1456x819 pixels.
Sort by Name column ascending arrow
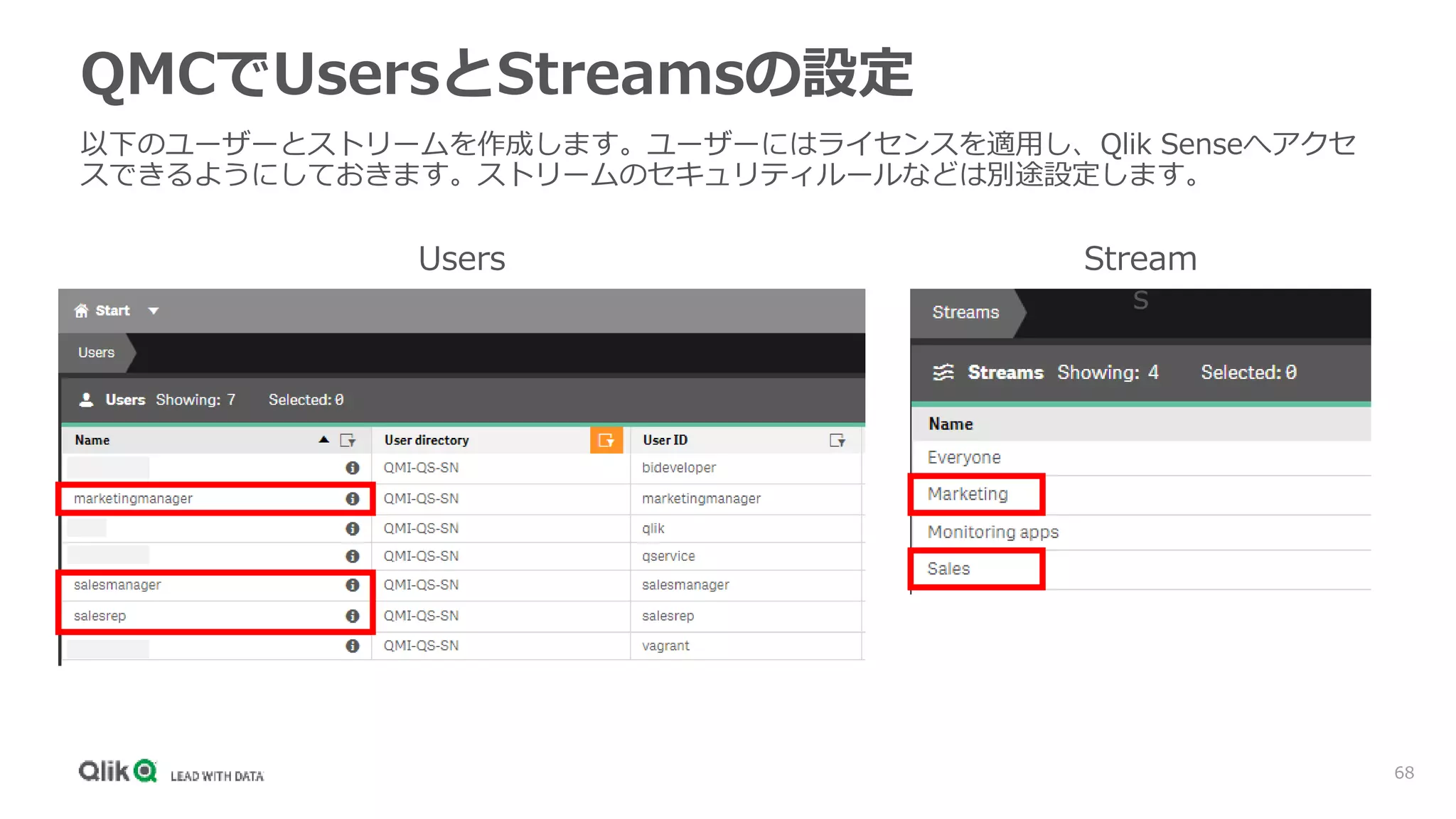(324, 439)
